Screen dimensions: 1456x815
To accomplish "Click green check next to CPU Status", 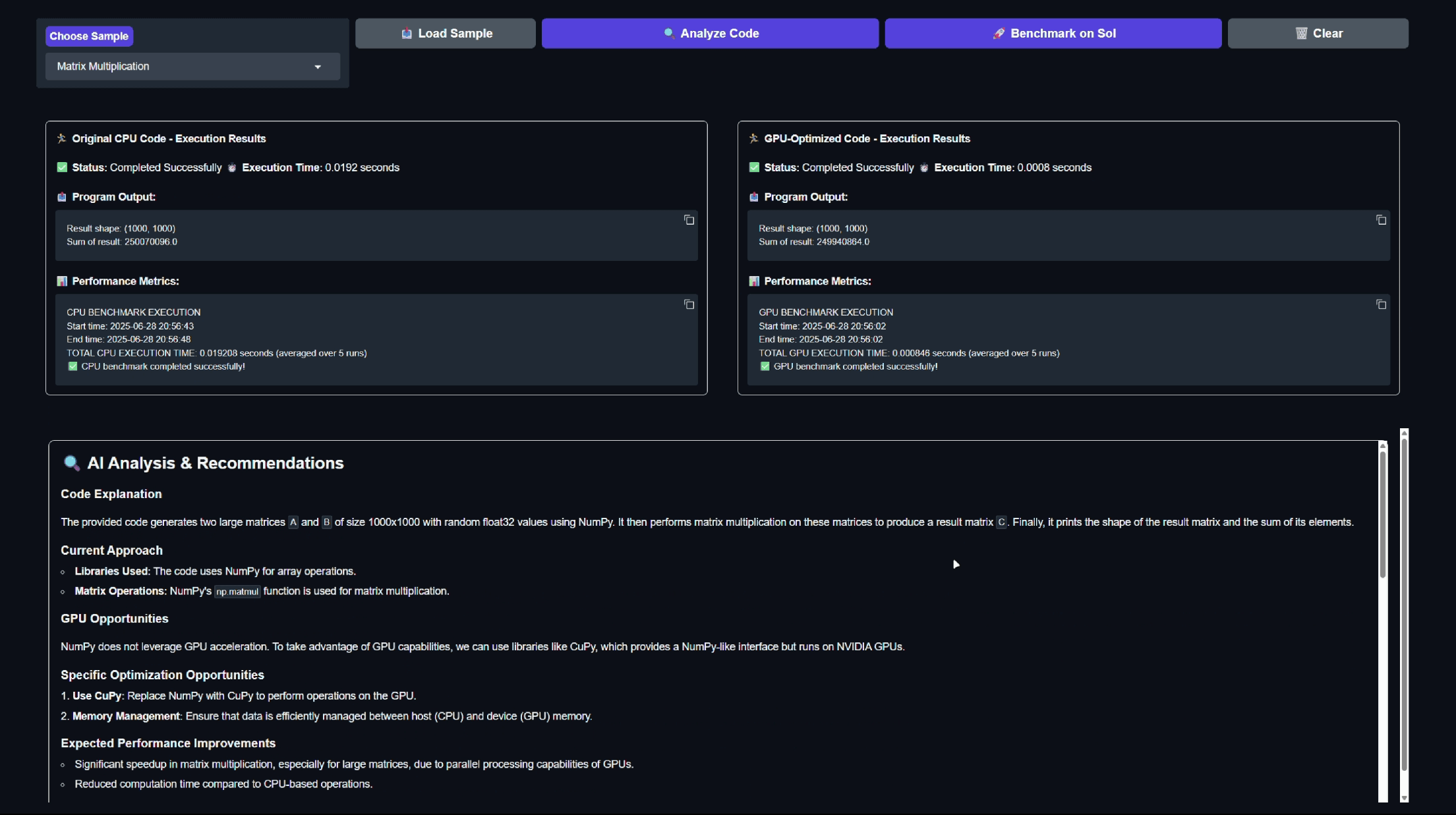I will (x=62, y=167).
